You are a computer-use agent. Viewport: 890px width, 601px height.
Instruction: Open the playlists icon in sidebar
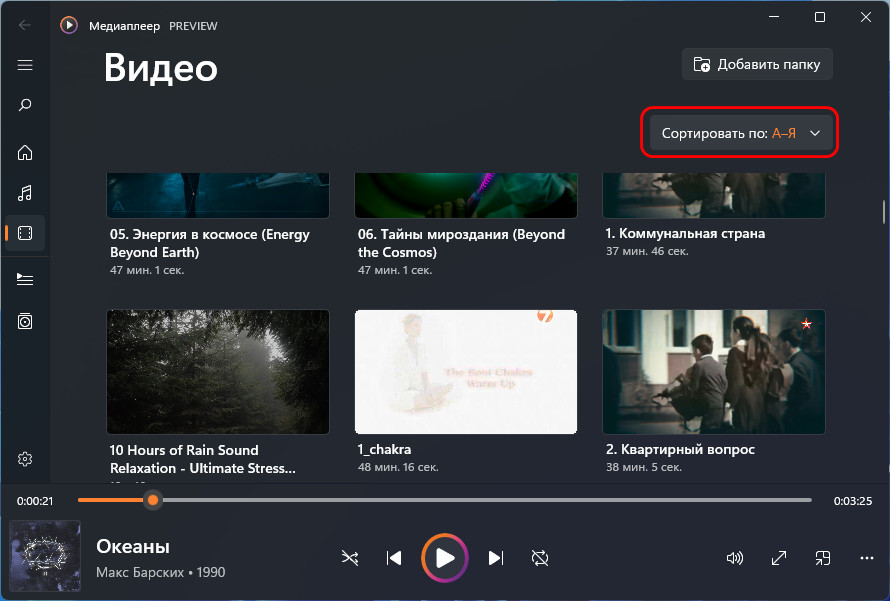coord(24,321)
